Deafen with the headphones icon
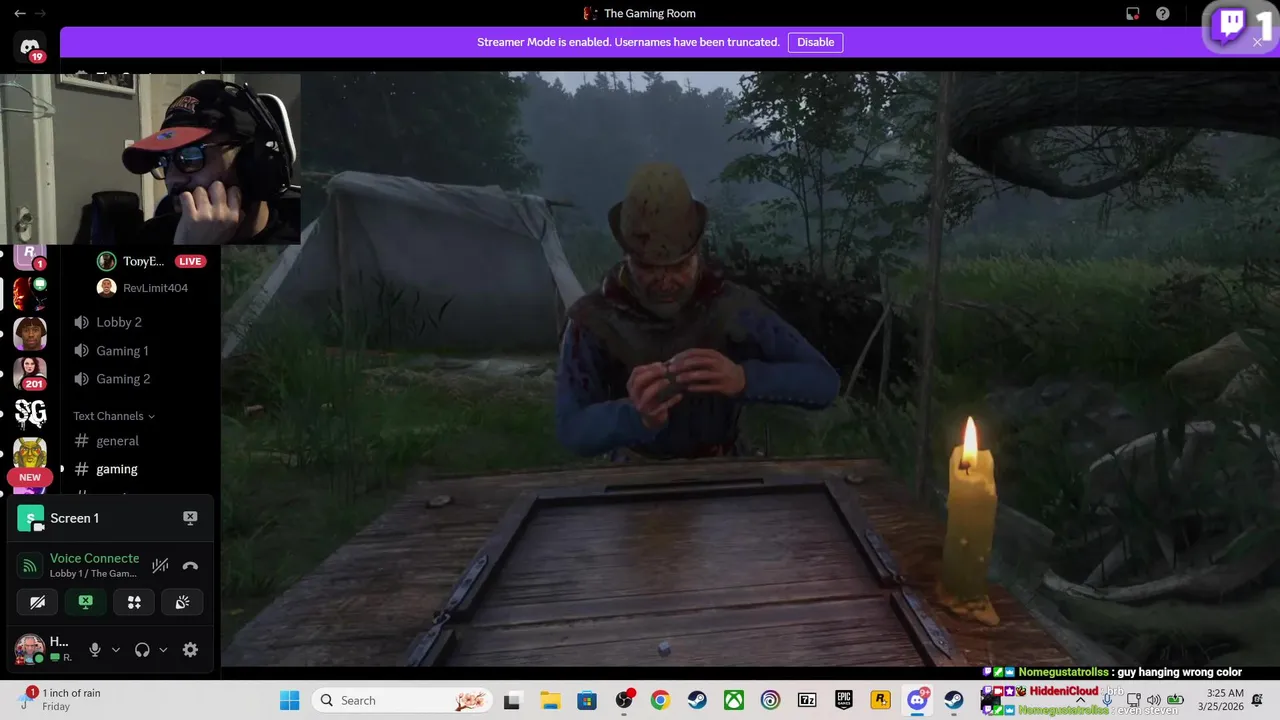 (142, 650)
